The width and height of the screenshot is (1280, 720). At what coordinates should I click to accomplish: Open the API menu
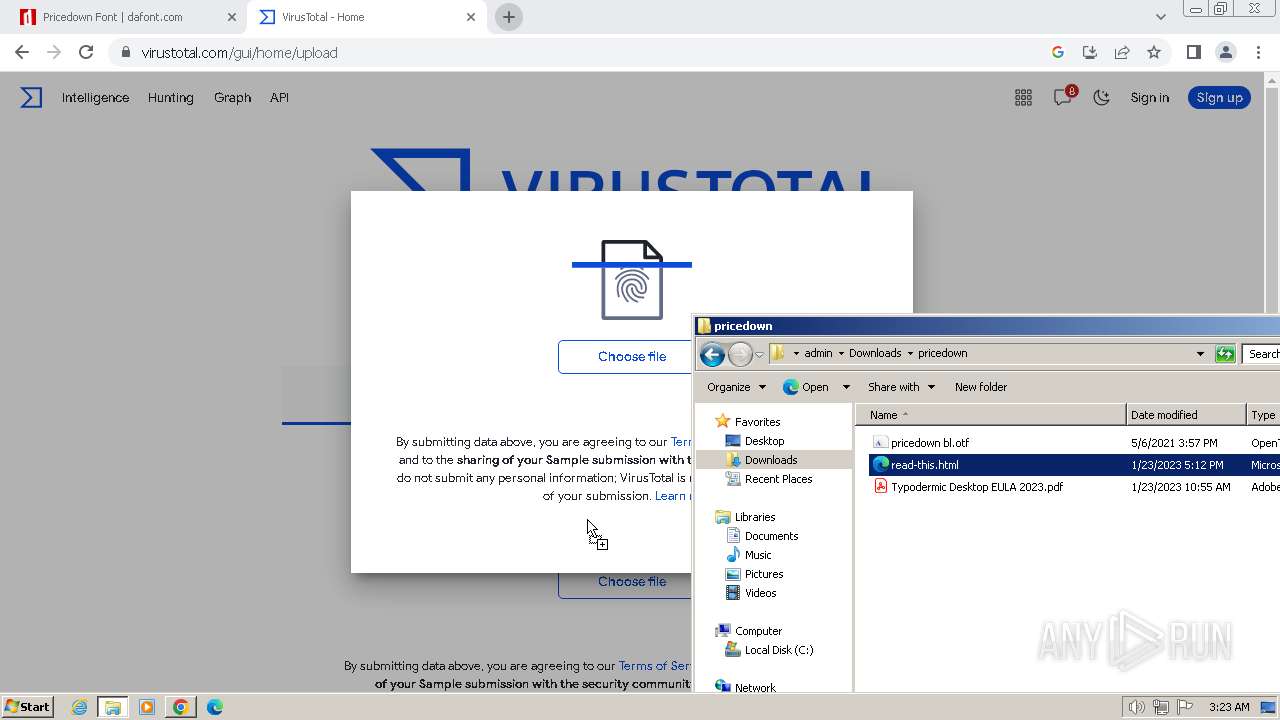point(279,97)
